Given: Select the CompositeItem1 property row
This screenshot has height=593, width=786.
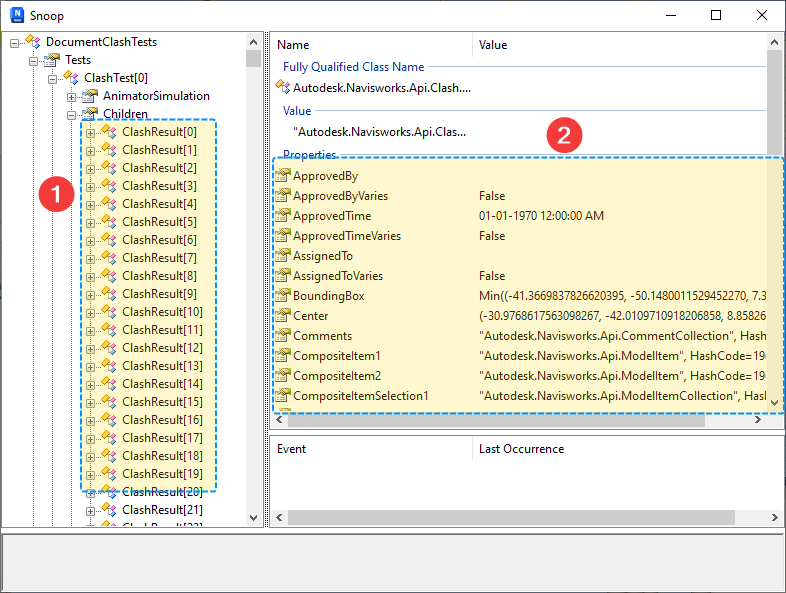Looking at the screenshot, I should tap(336, 356).
